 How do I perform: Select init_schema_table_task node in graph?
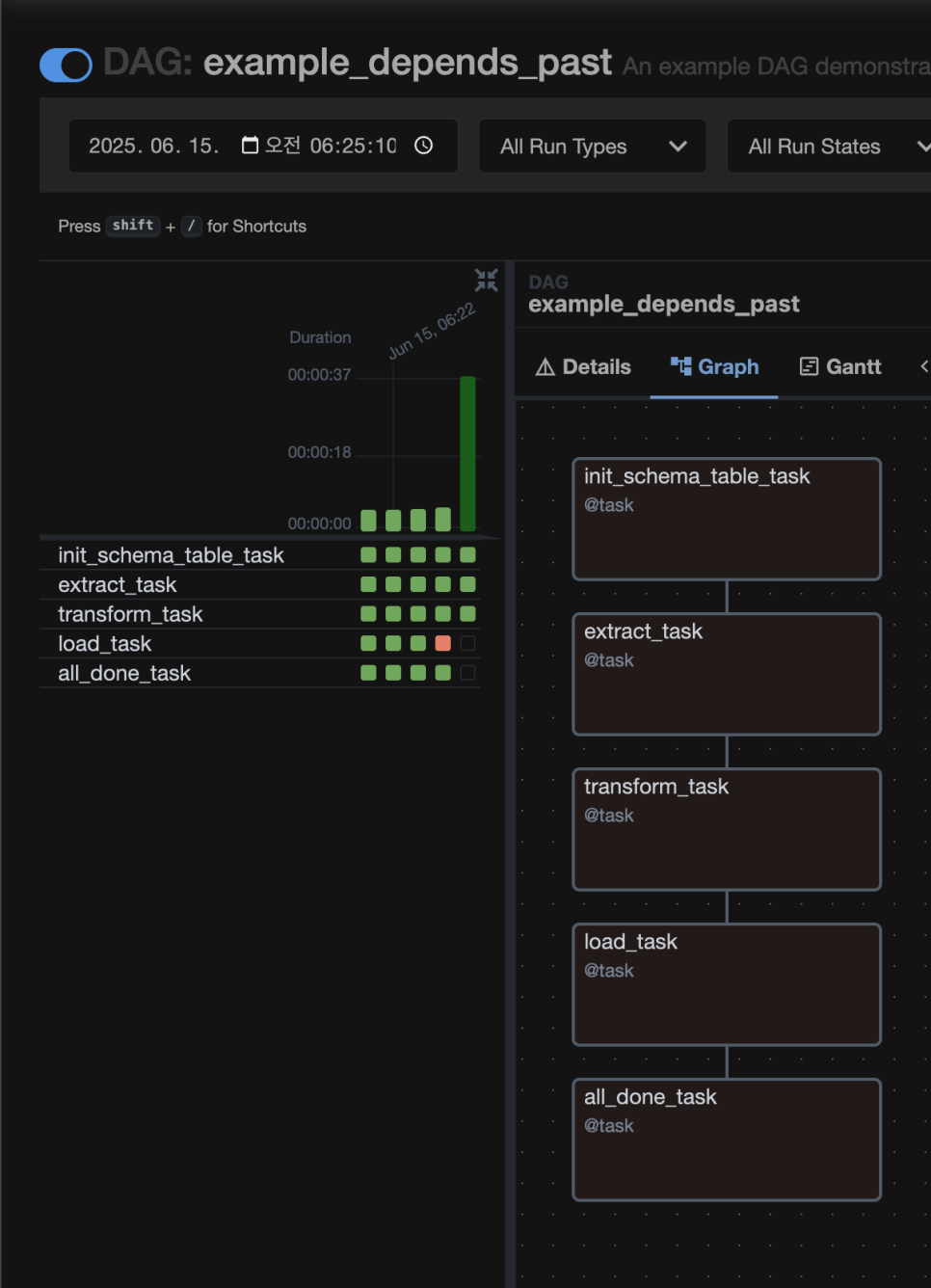click(727, 519)
